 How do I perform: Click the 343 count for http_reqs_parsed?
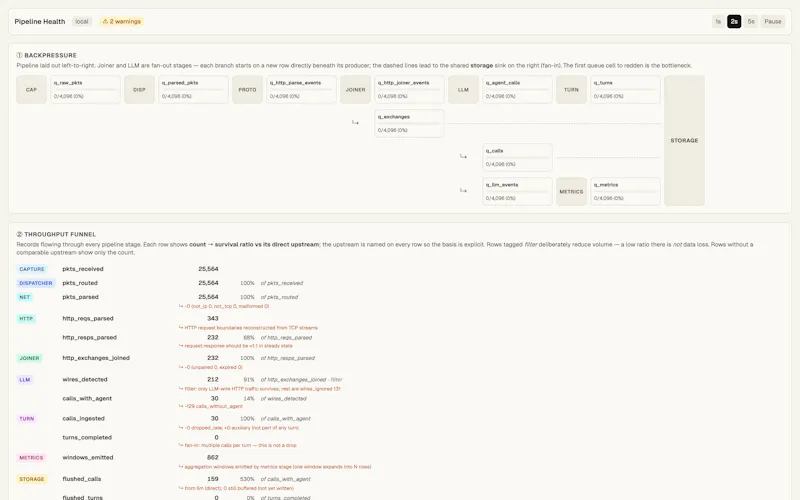pyautogui.click(x=213, y=318)
